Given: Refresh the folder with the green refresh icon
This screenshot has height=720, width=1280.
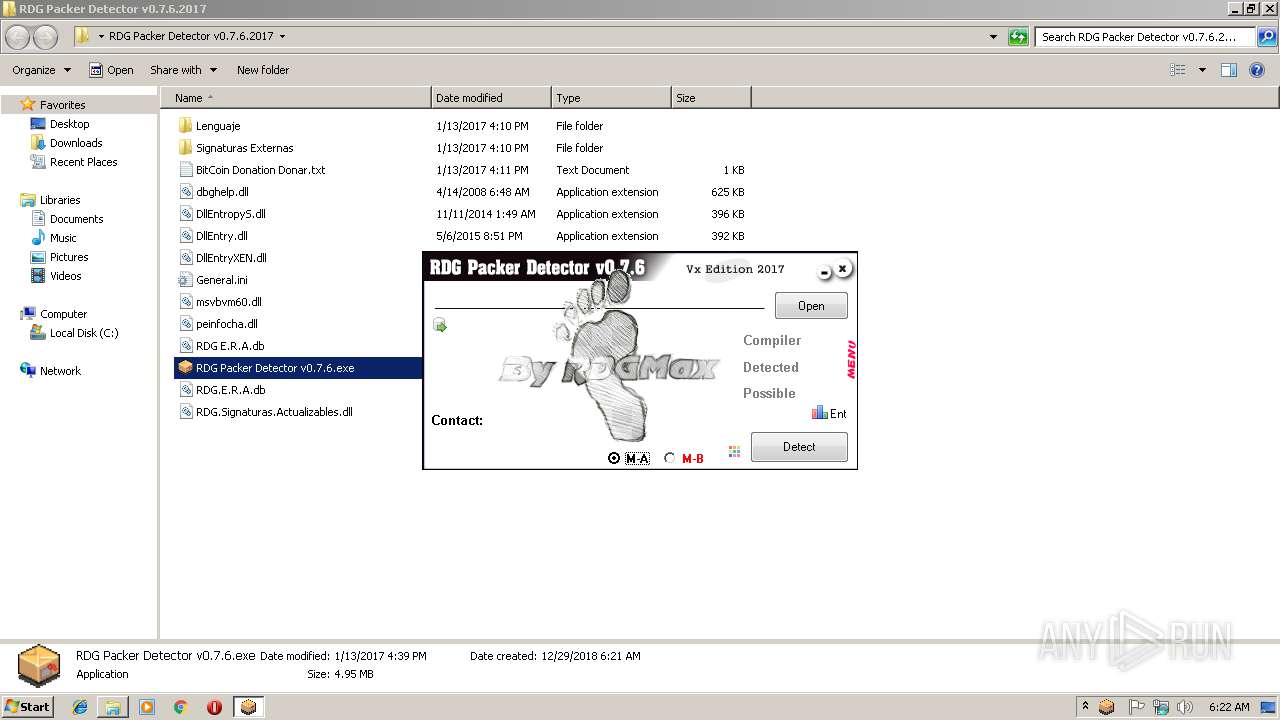Looking at the screenshot, I should (1018, 37).
